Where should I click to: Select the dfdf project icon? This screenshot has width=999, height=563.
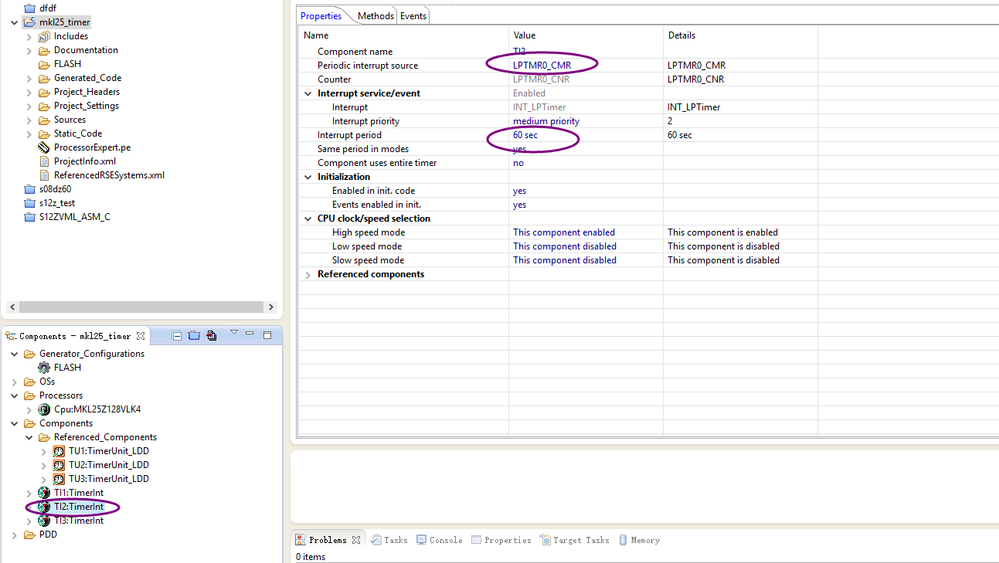coord(29,8)
